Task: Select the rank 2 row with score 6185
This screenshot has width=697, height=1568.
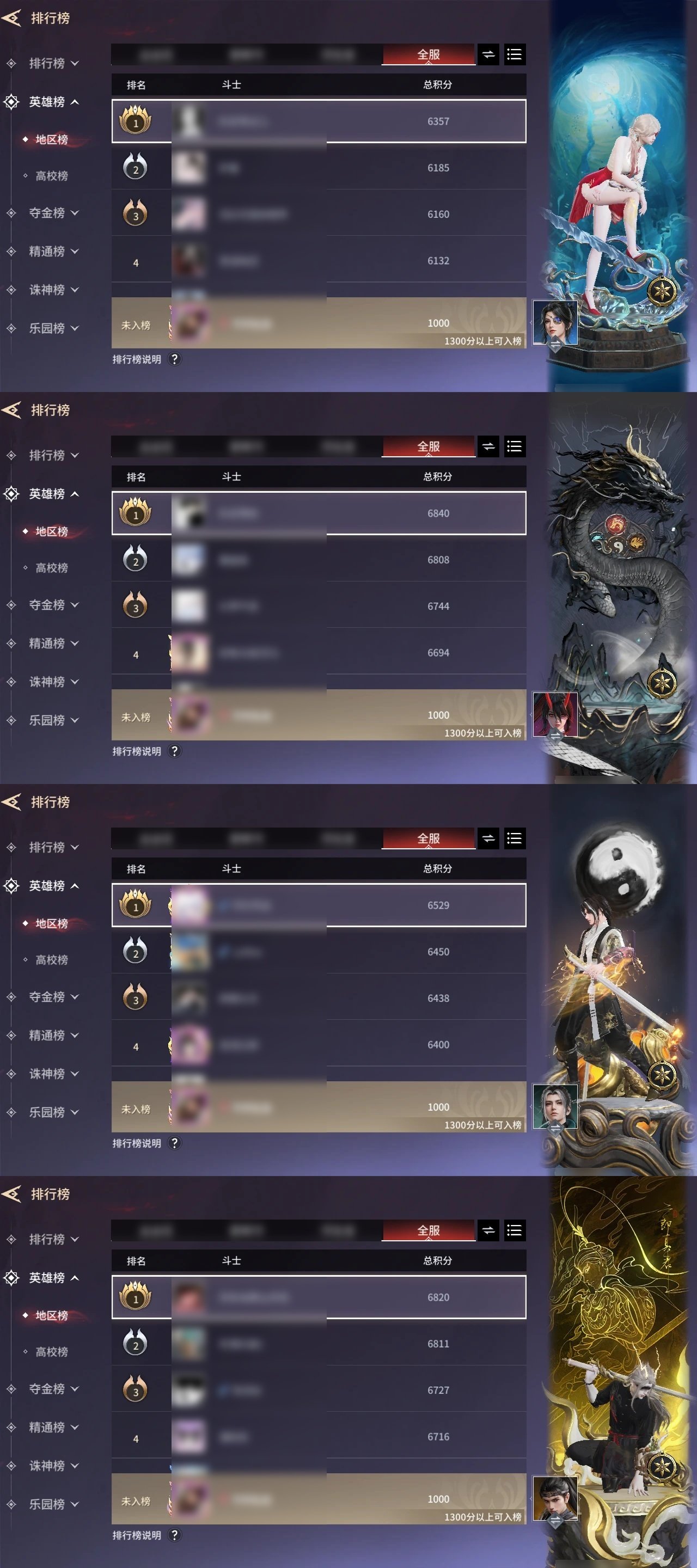Action: (319, 167)
